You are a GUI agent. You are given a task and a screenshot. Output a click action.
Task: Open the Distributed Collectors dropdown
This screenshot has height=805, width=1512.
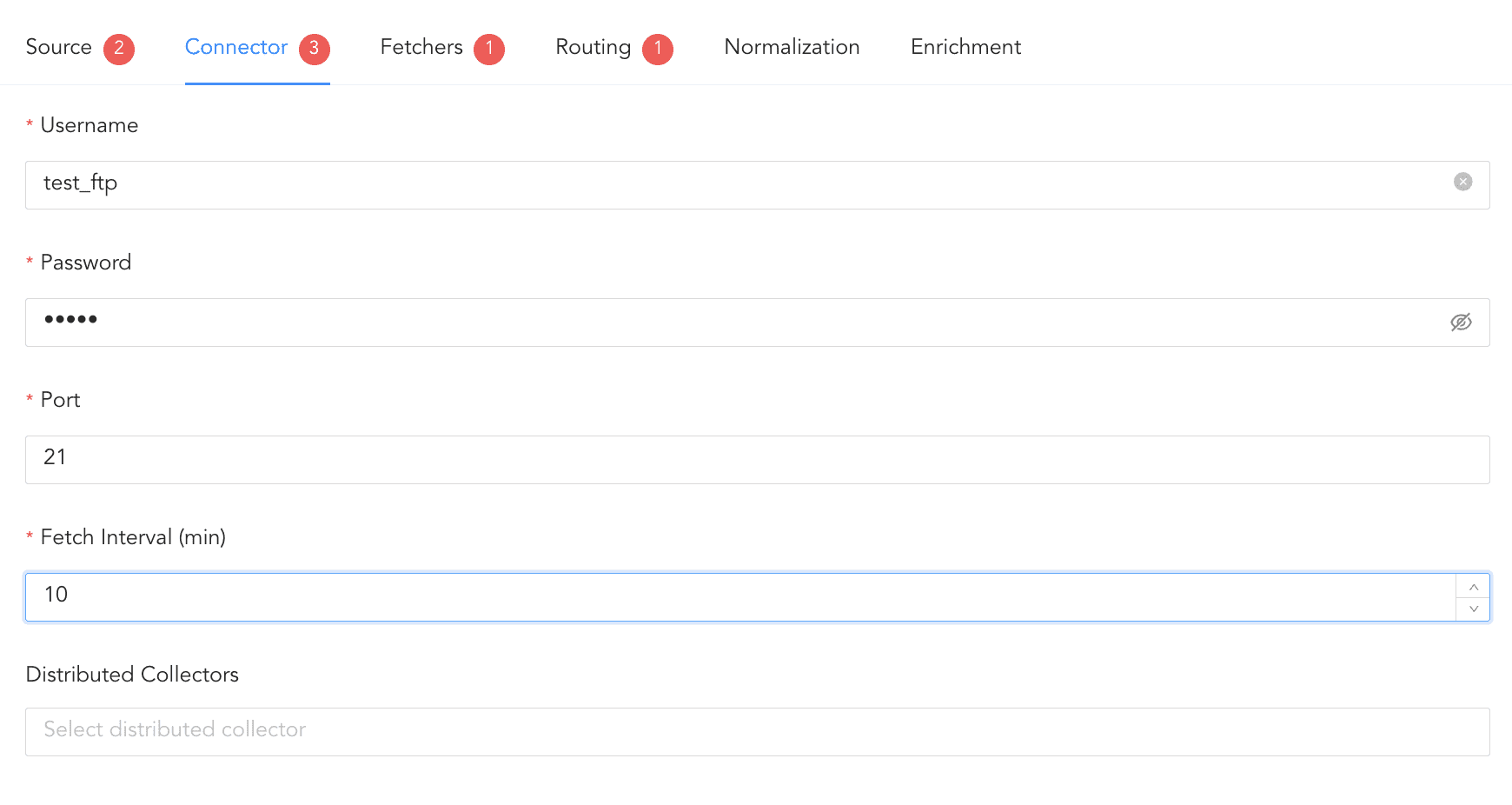click(756, 731)
